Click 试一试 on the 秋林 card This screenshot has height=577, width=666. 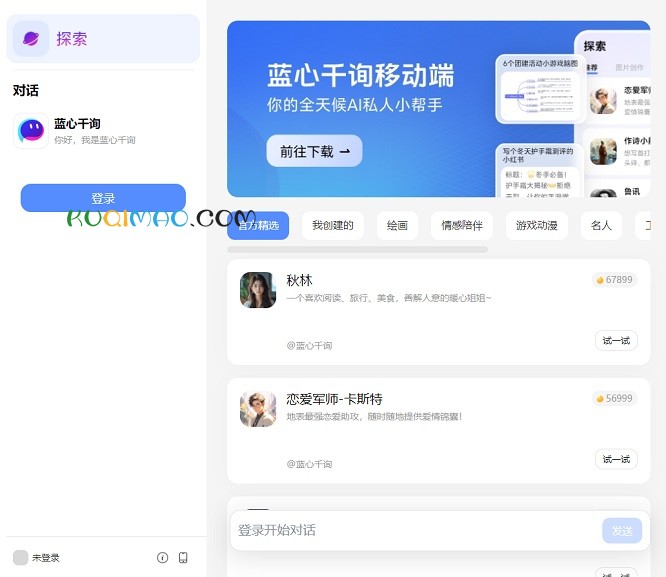[x=616, y=340]
